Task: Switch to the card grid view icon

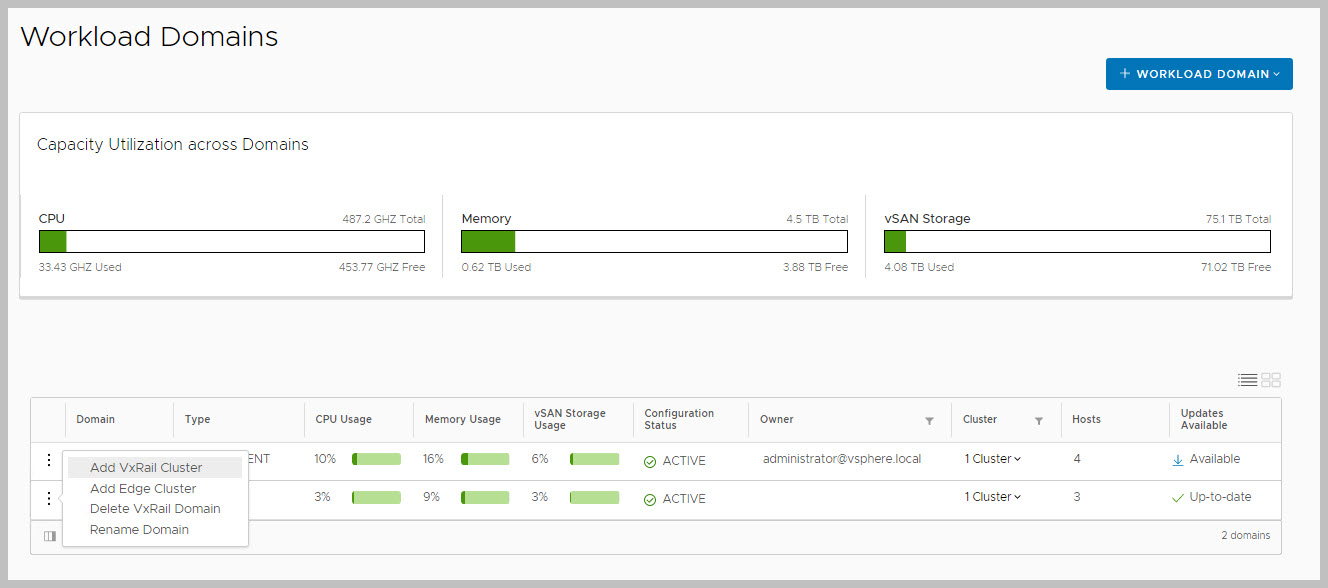Action: click(x=1271, y=380)
